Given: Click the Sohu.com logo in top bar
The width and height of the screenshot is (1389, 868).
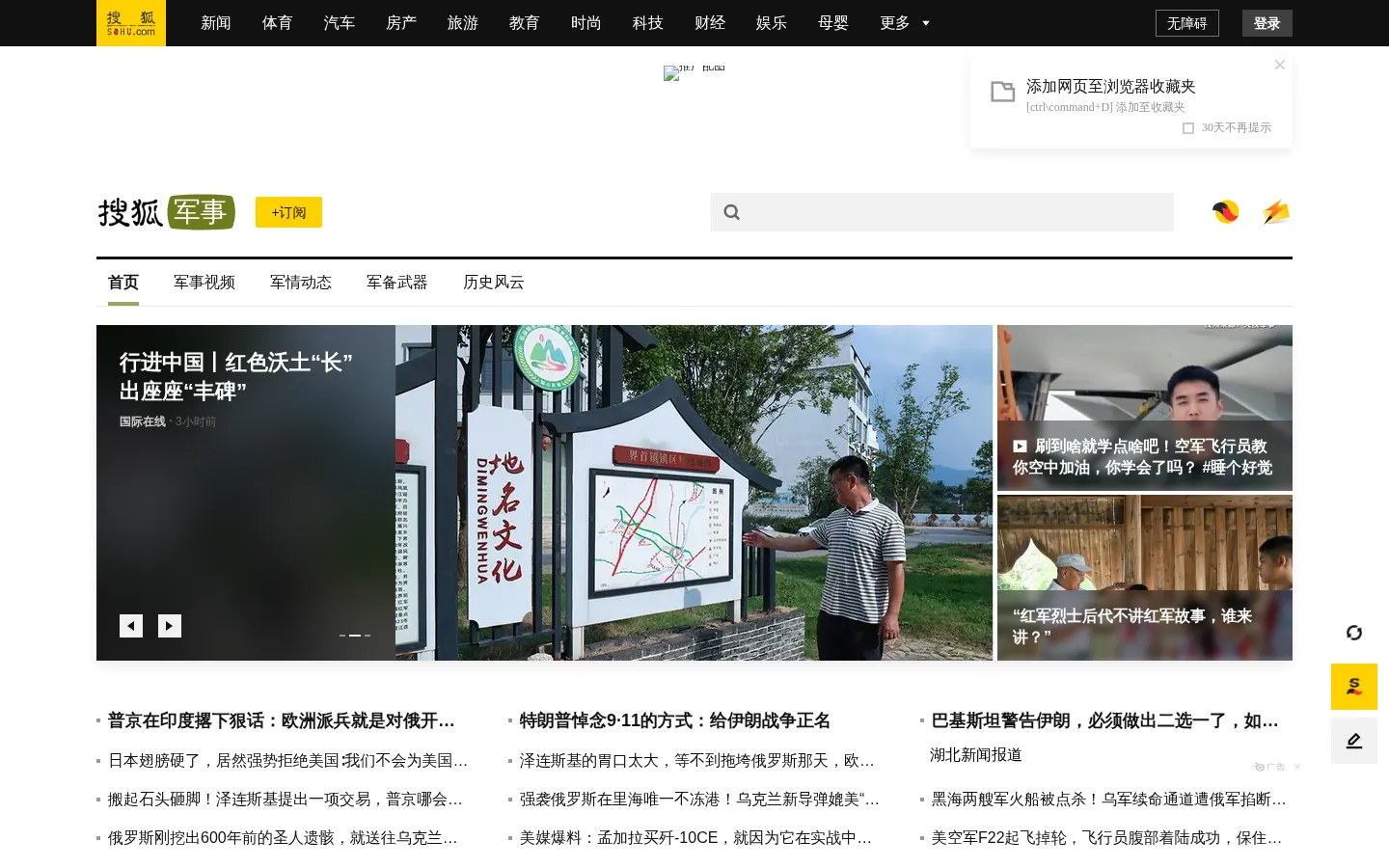Looking at the screenshot, I should pos(131,23).
